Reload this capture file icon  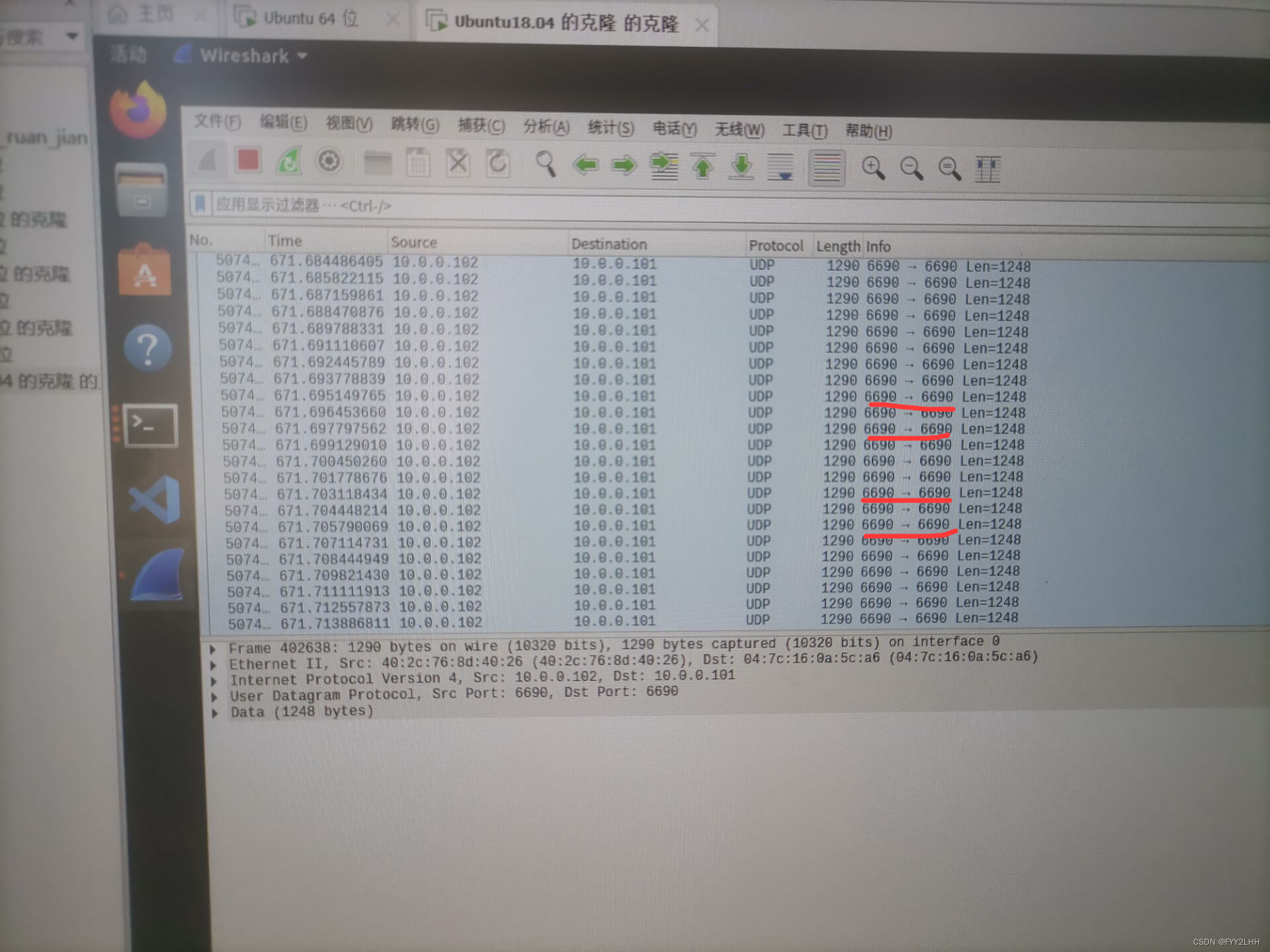pos(497,163)
